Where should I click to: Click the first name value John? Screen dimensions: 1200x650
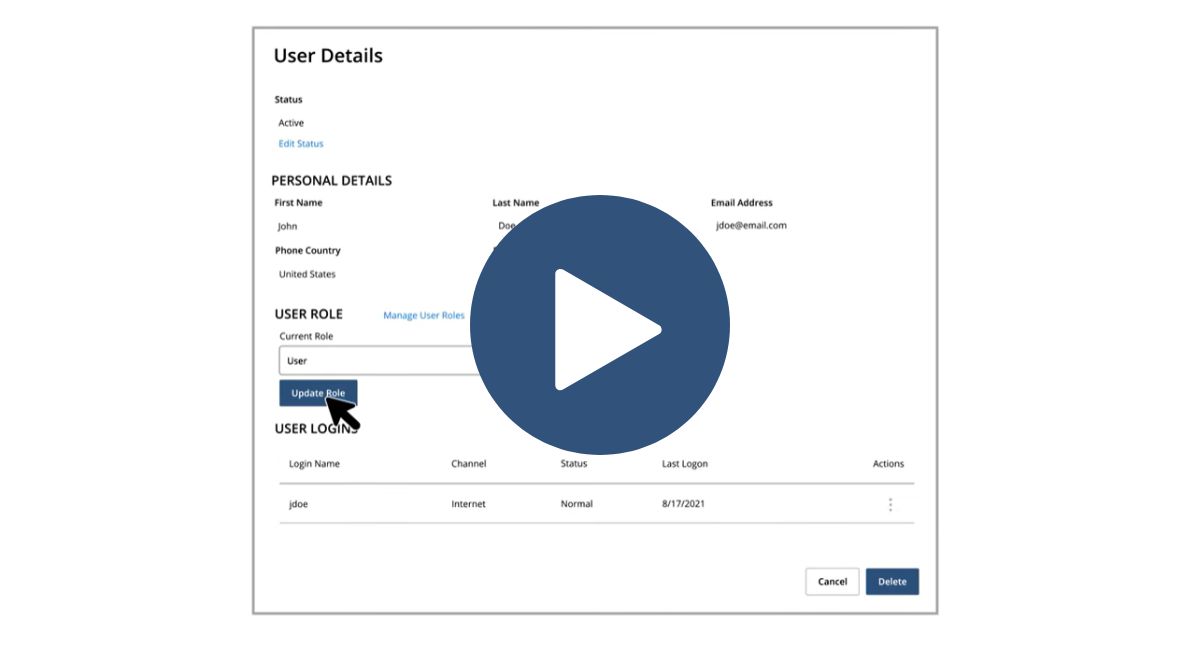pos(287,226)
